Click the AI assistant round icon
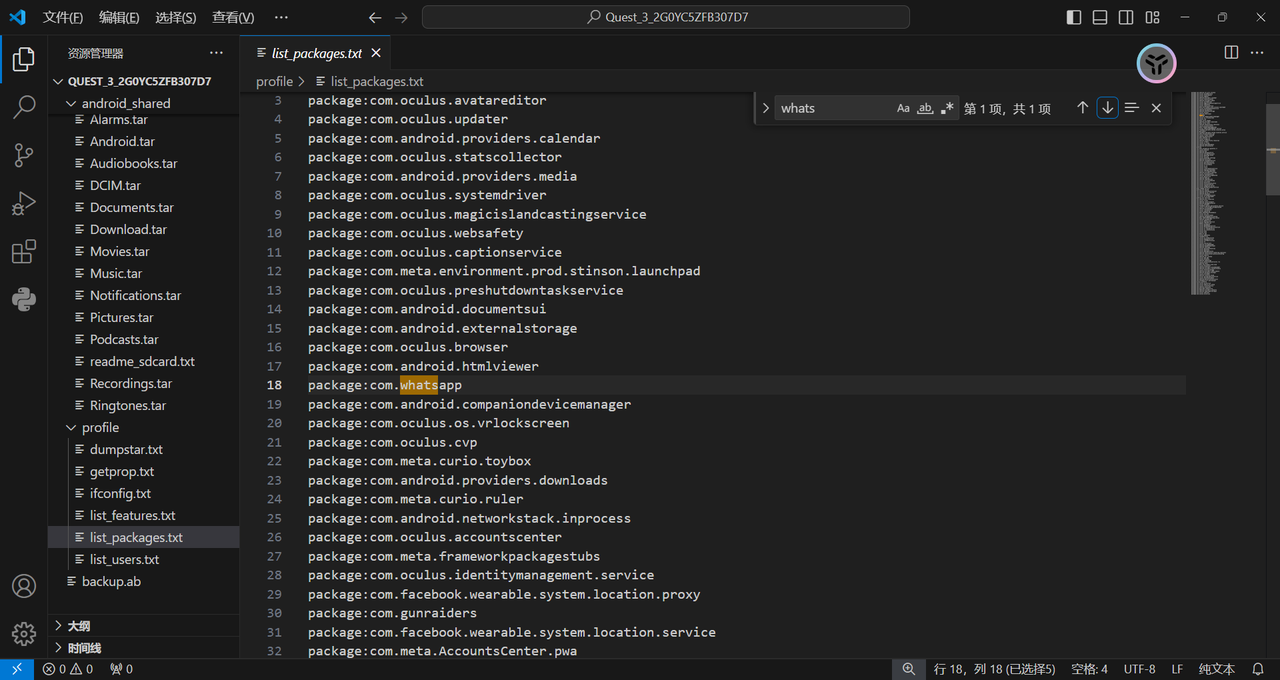Viewport: 1280px width, 680px height. click(x=1157, y=65)
